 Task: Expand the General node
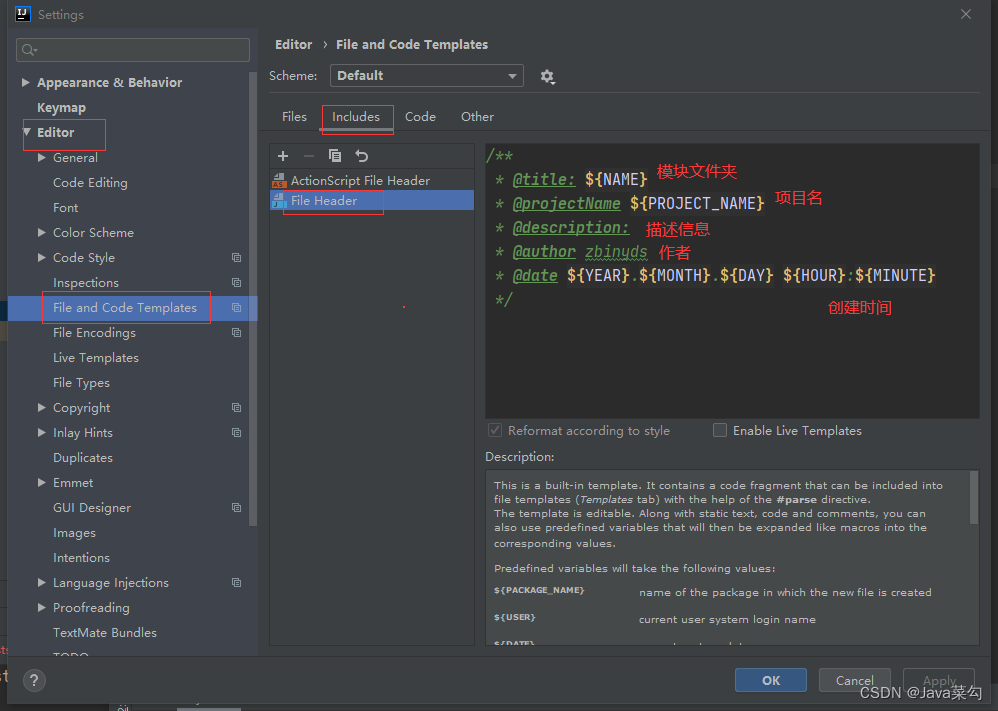click(41, 157)
